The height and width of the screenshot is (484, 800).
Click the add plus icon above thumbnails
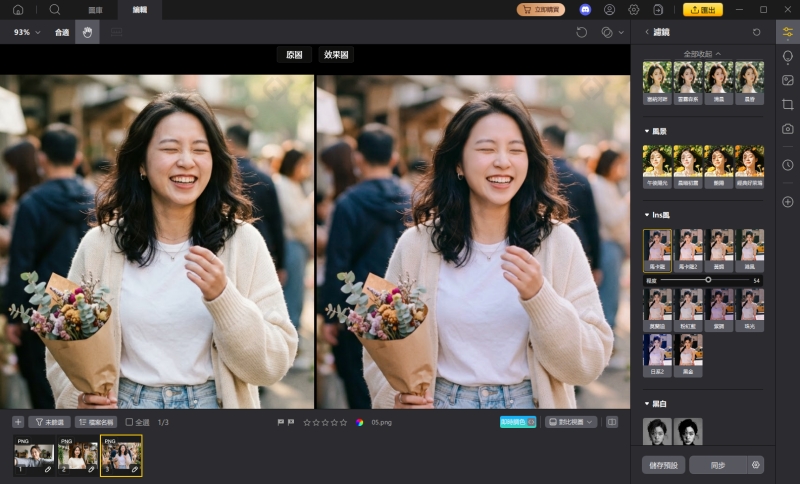[x=17, y=422]
